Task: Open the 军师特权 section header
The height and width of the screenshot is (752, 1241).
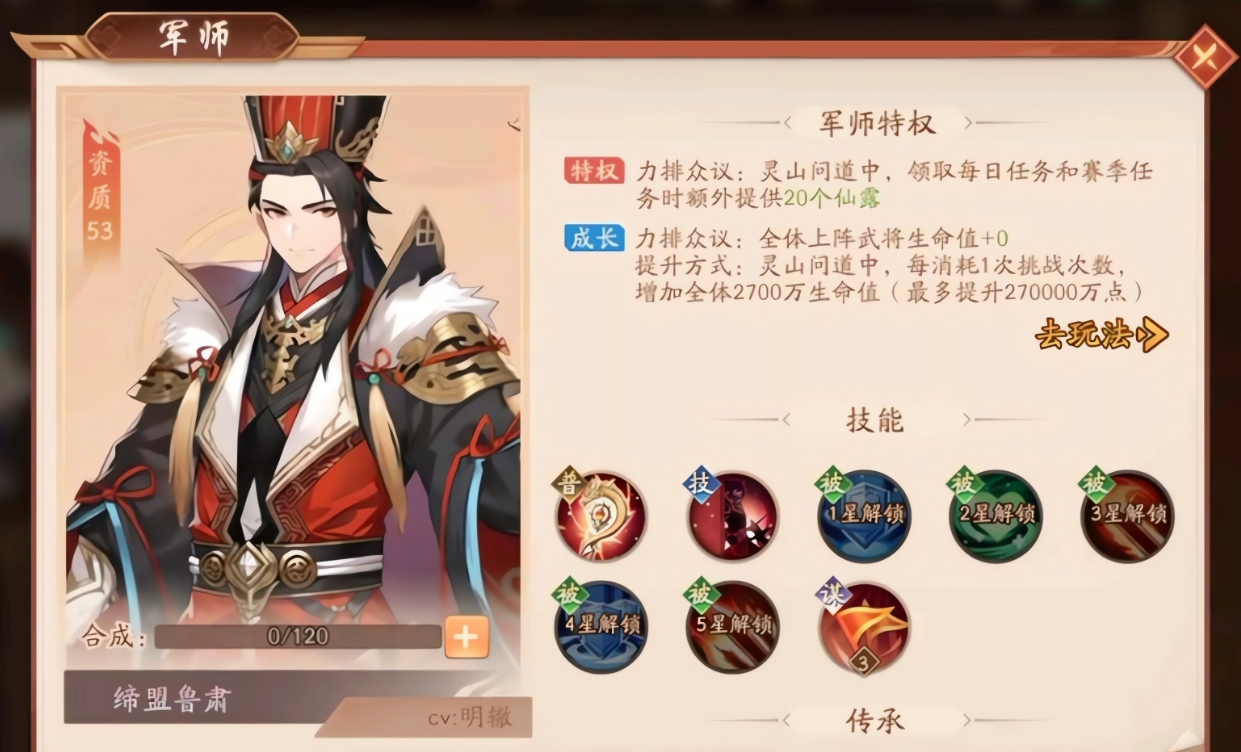Action: click(877, 123)
